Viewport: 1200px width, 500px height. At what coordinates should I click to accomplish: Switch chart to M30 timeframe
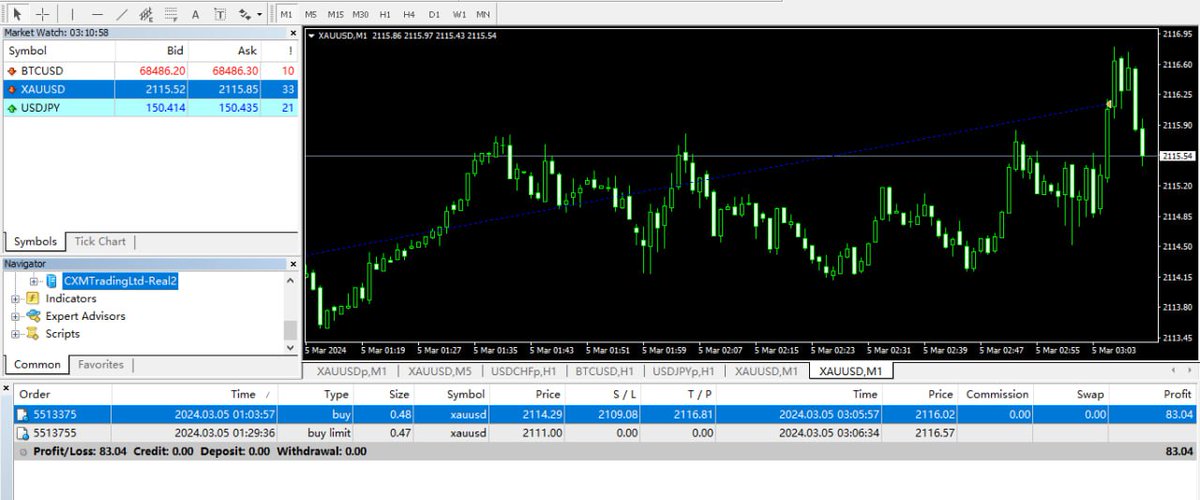(x=361, y=14)
